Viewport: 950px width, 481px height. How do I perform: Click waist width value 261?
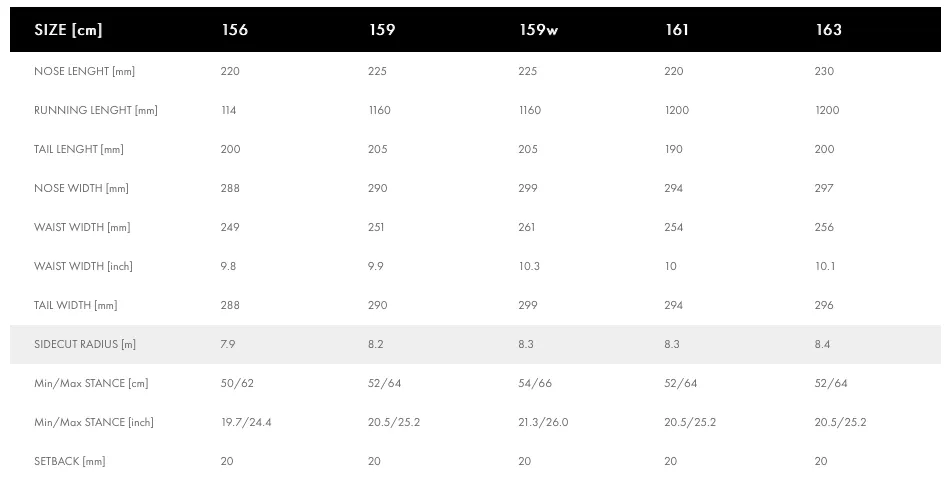click(526, 227)
